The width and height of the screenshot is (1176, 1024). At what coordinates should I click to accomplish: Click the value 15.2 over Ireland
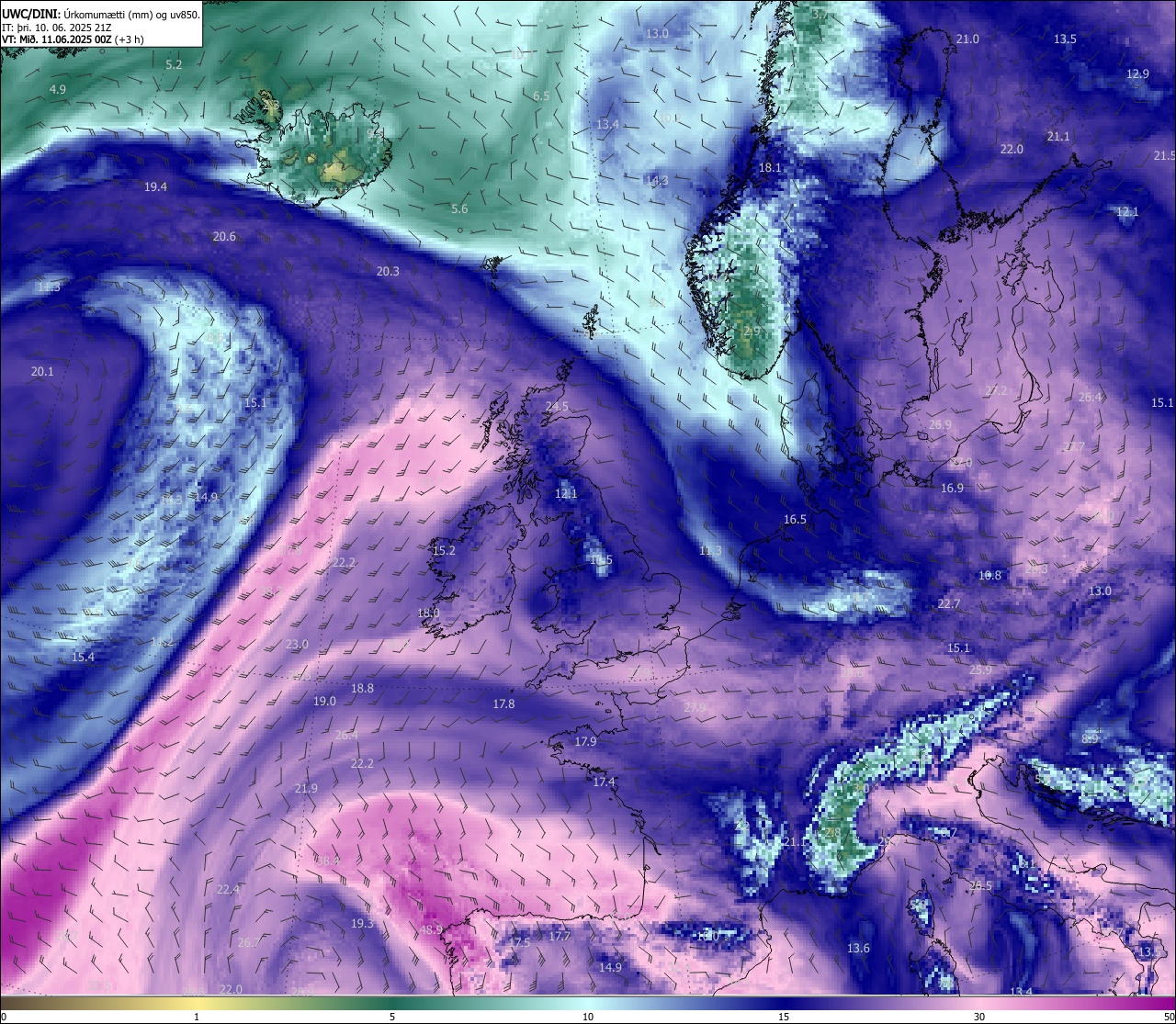pos(444,551)
